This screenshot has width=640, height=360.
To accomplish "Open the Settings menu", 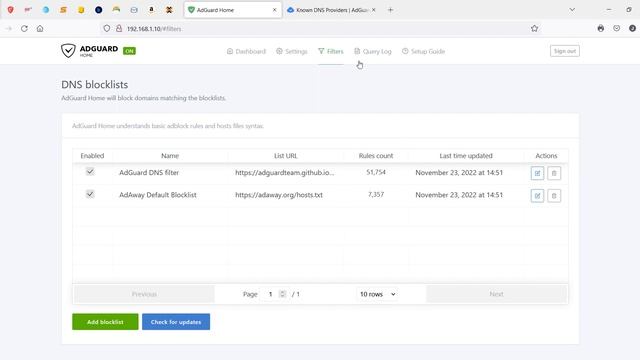I will click(291, 51).
